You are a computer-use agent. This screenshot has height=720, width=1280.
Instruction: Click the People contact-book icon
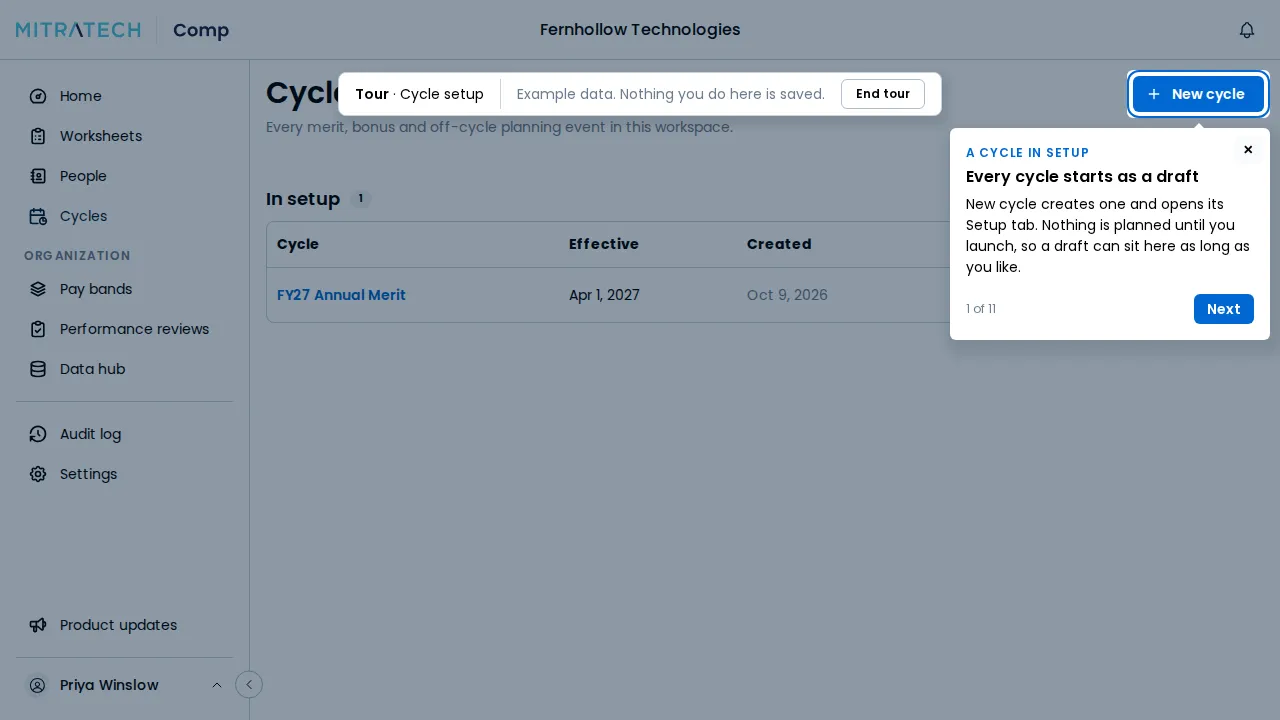pos(38,176)
